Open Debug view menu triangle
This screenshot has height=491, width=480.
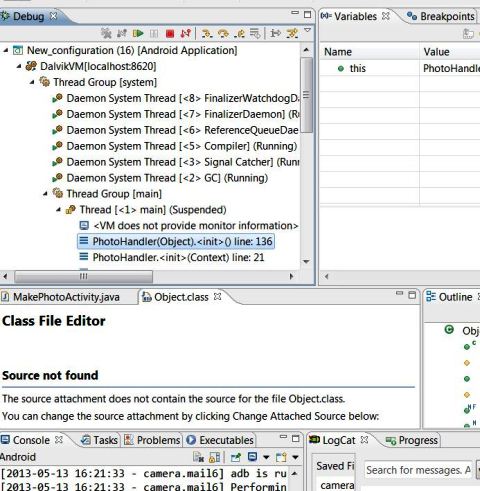pos(308,30)
